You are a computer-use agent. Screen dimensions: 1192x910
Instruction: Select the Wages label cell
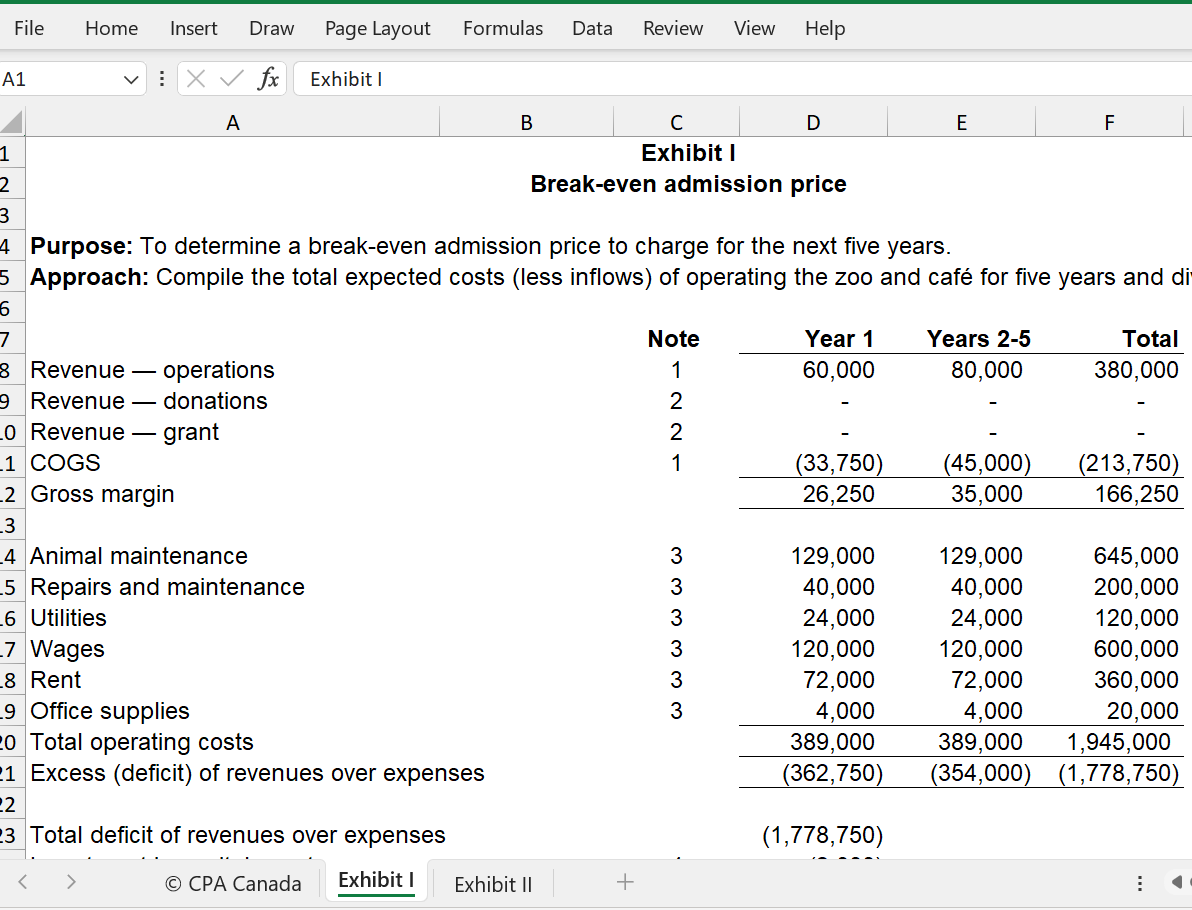pyautogui.click(x=67, y=649)
